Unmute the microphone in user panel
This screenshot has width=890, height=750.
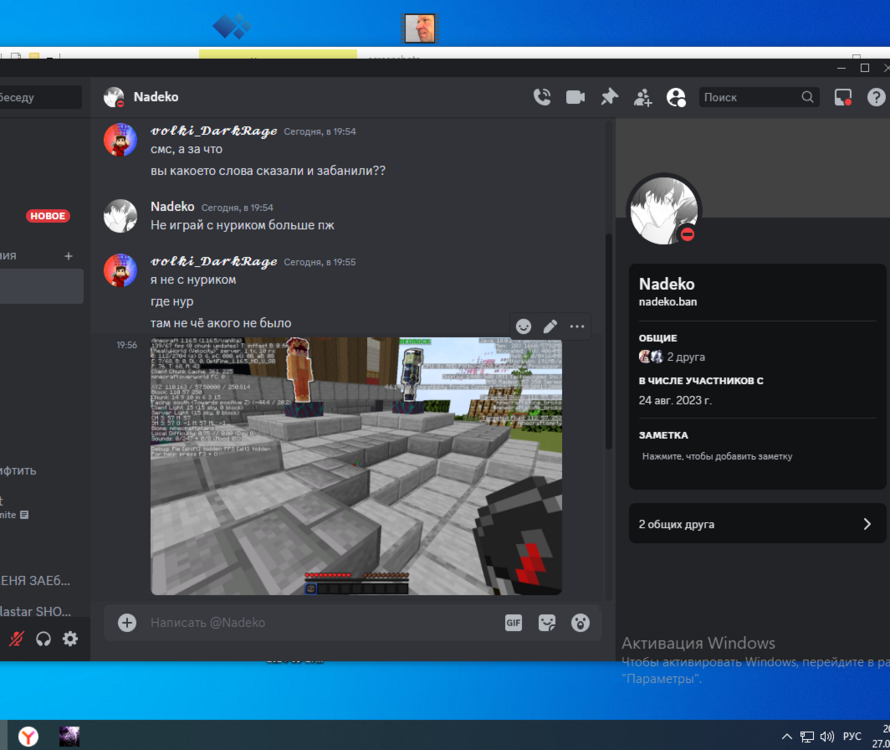coord(16,639)
